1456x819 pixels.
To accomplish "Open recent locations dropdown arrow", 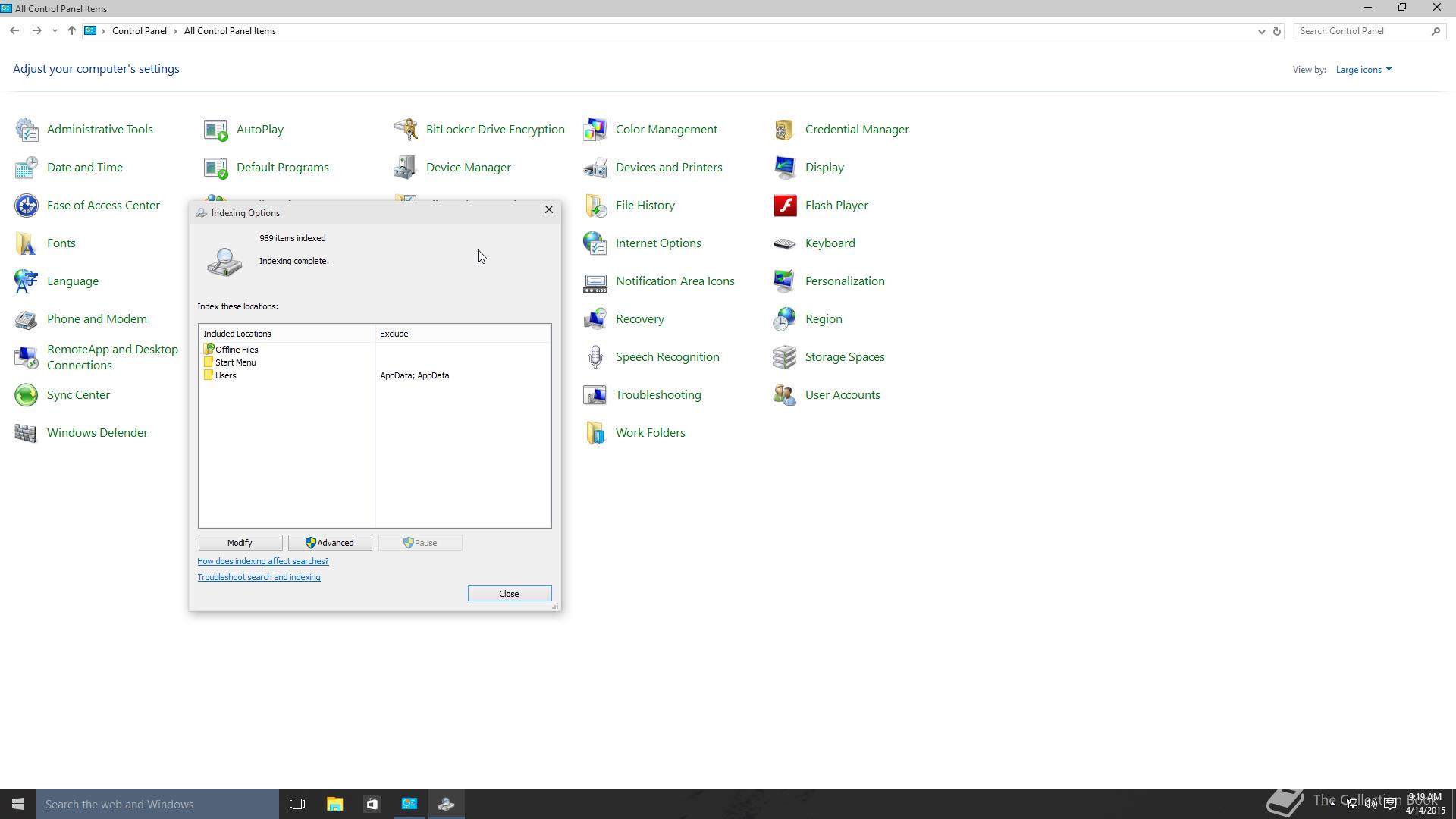I will click(55, 31).
